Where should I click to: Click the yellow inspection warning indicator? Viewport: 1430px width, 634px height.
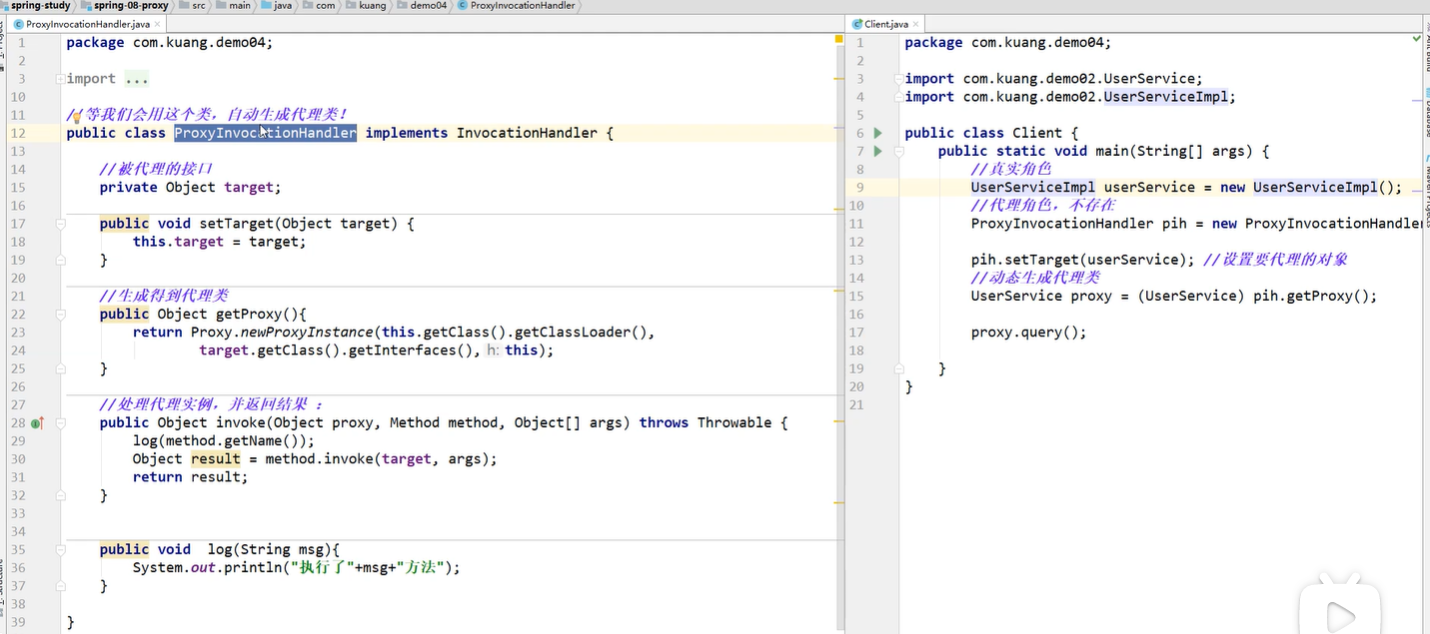click(839, 40)
